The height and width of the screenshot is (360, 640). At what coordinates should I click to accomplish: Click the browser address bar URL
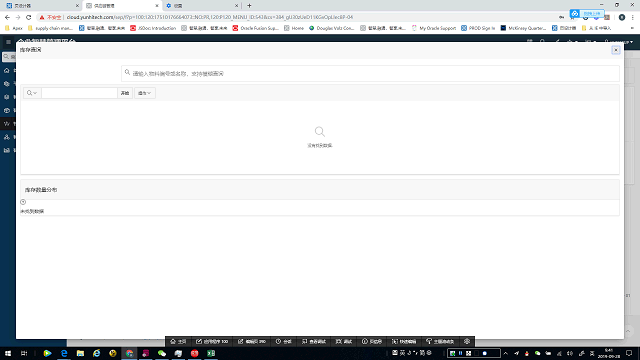click(x=209, y=17)
